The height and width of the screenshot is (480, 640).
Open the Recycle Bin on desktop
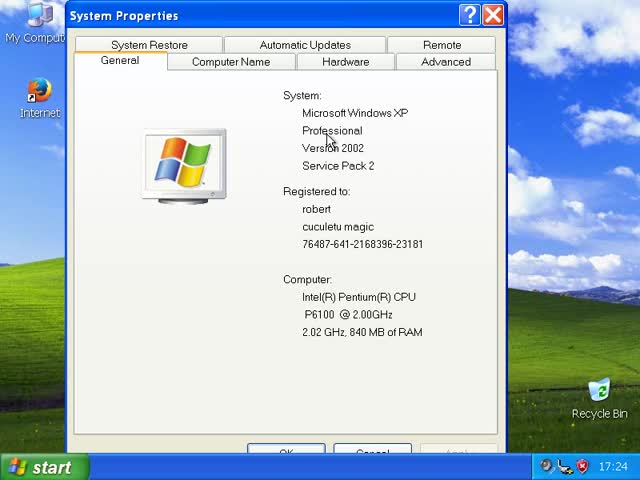(599, 392)
